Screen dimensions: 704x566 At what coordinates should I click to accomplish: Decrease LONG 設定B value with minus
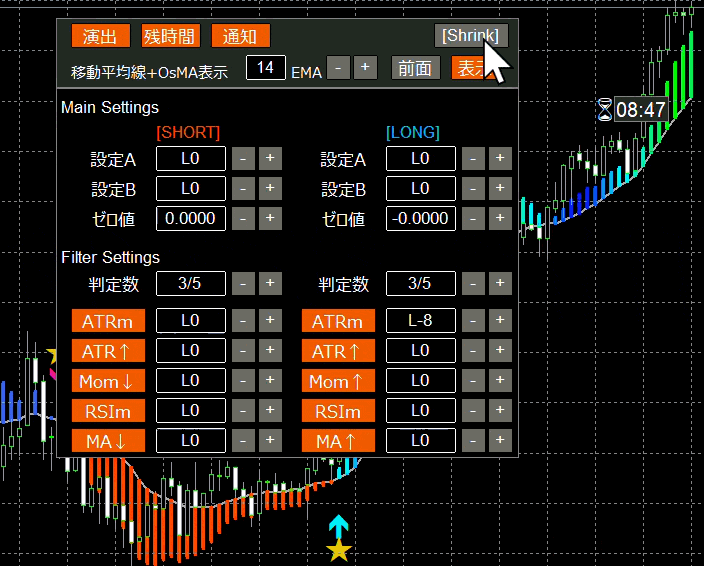474,188
